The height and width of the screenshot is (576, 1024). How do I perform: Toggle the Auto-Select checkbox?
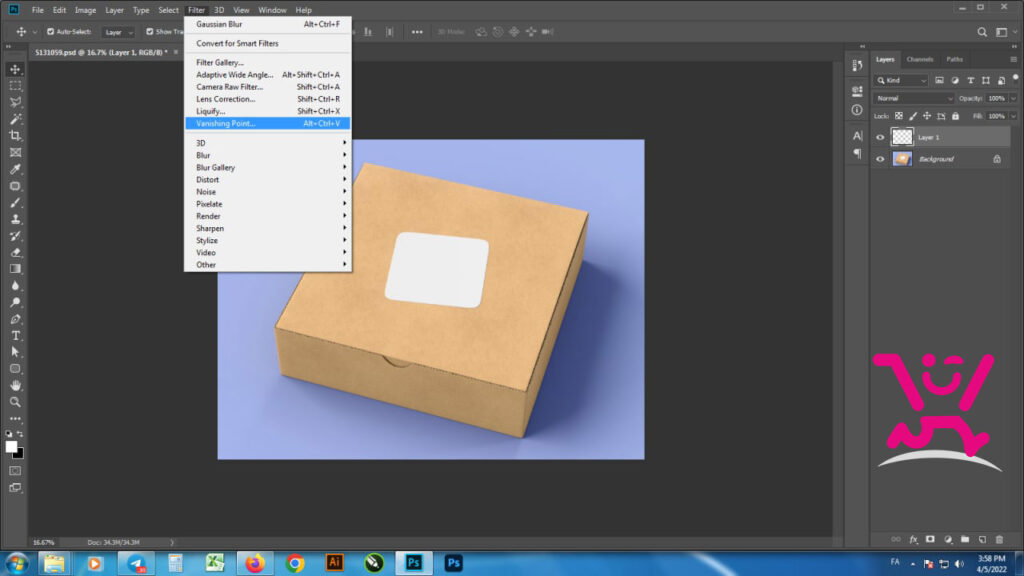coord(50,31)
